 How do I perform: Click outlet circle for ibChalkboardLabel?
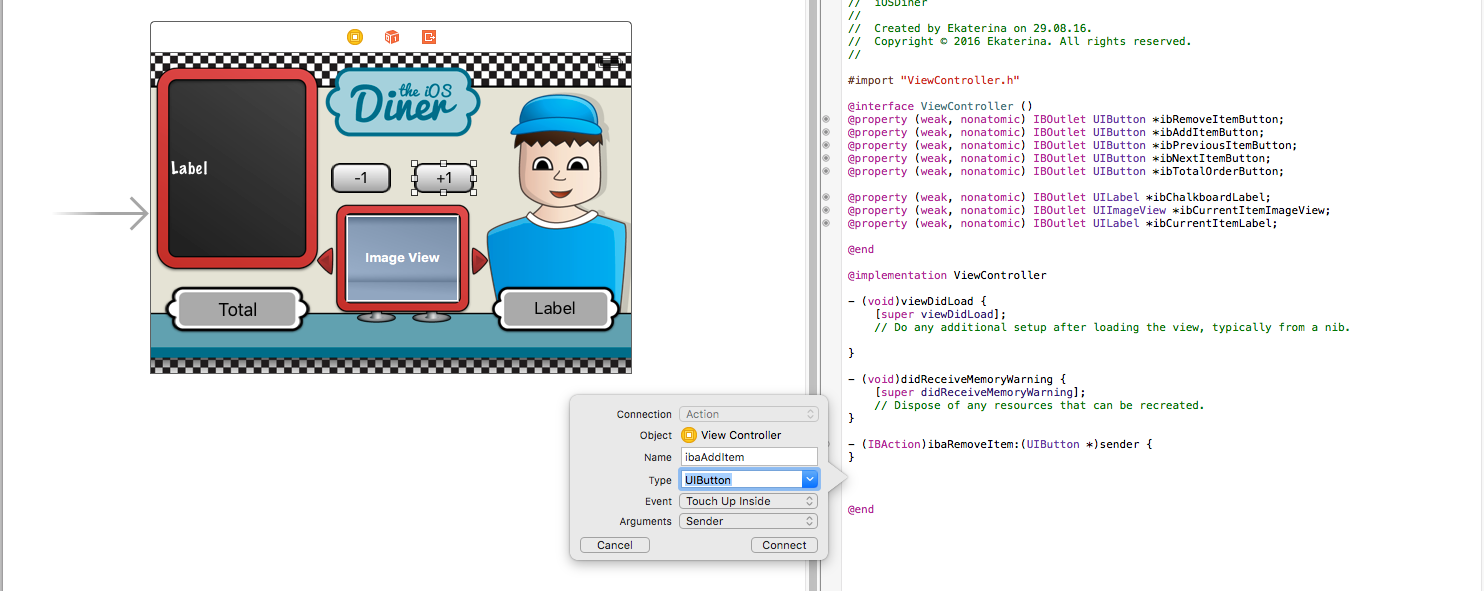(826, 197)
